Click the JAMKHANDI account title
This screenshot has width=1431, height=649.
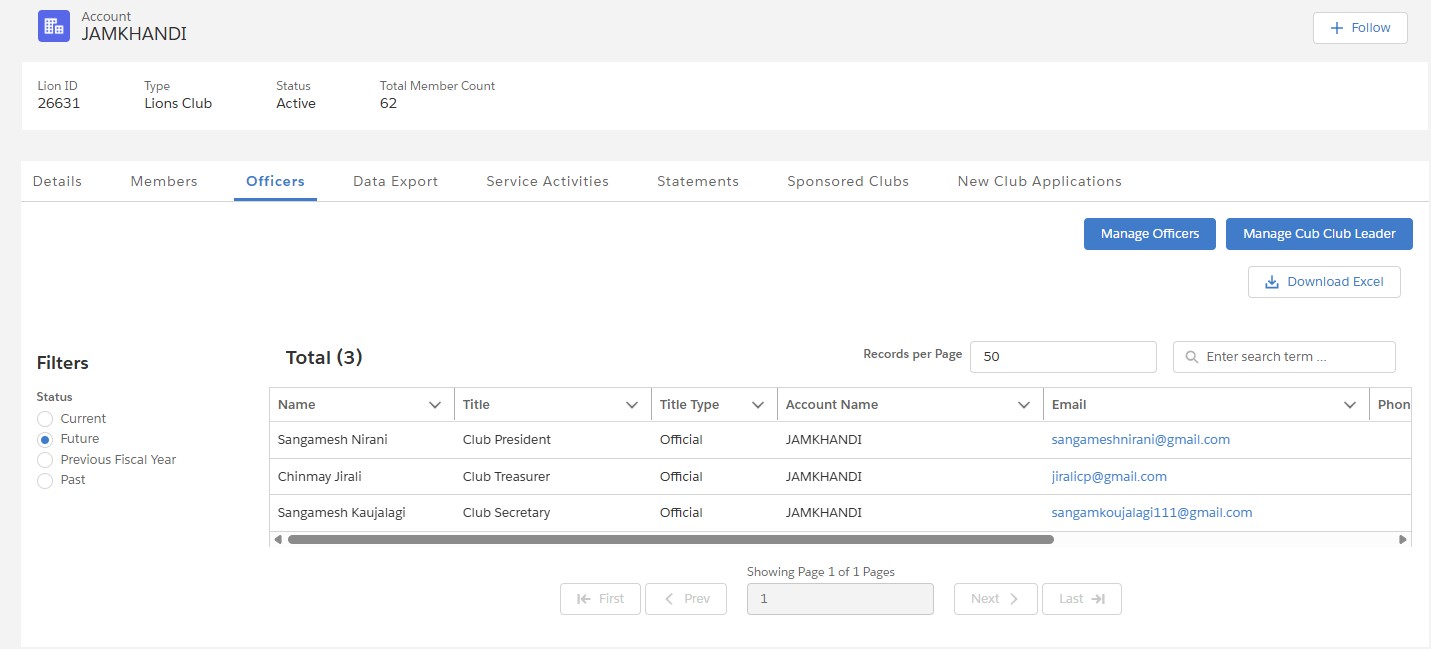coord(134,33)
